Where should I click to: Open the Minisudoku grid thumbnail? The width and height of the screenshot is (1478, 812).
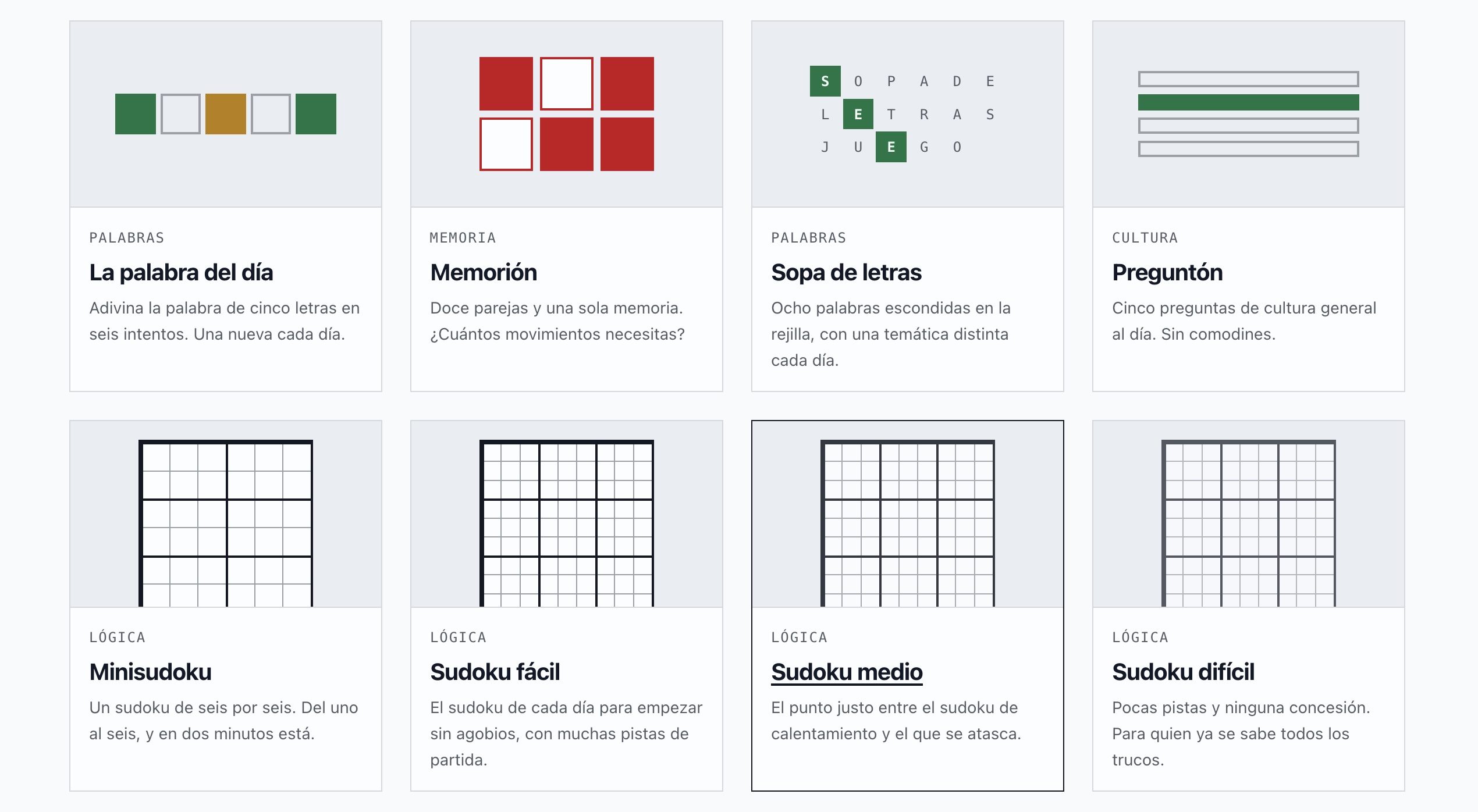point(226,514)
